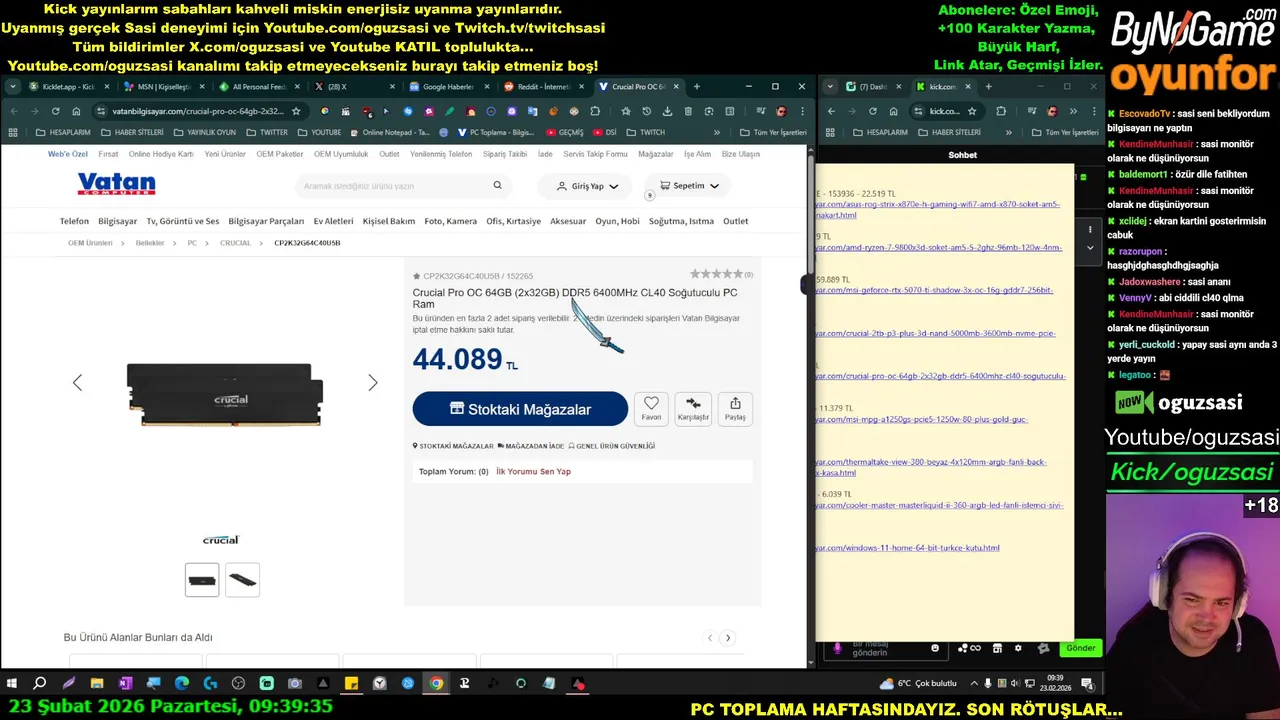
Task: Expand hidden bookmarks chevron in left browser
Action: 716,132
